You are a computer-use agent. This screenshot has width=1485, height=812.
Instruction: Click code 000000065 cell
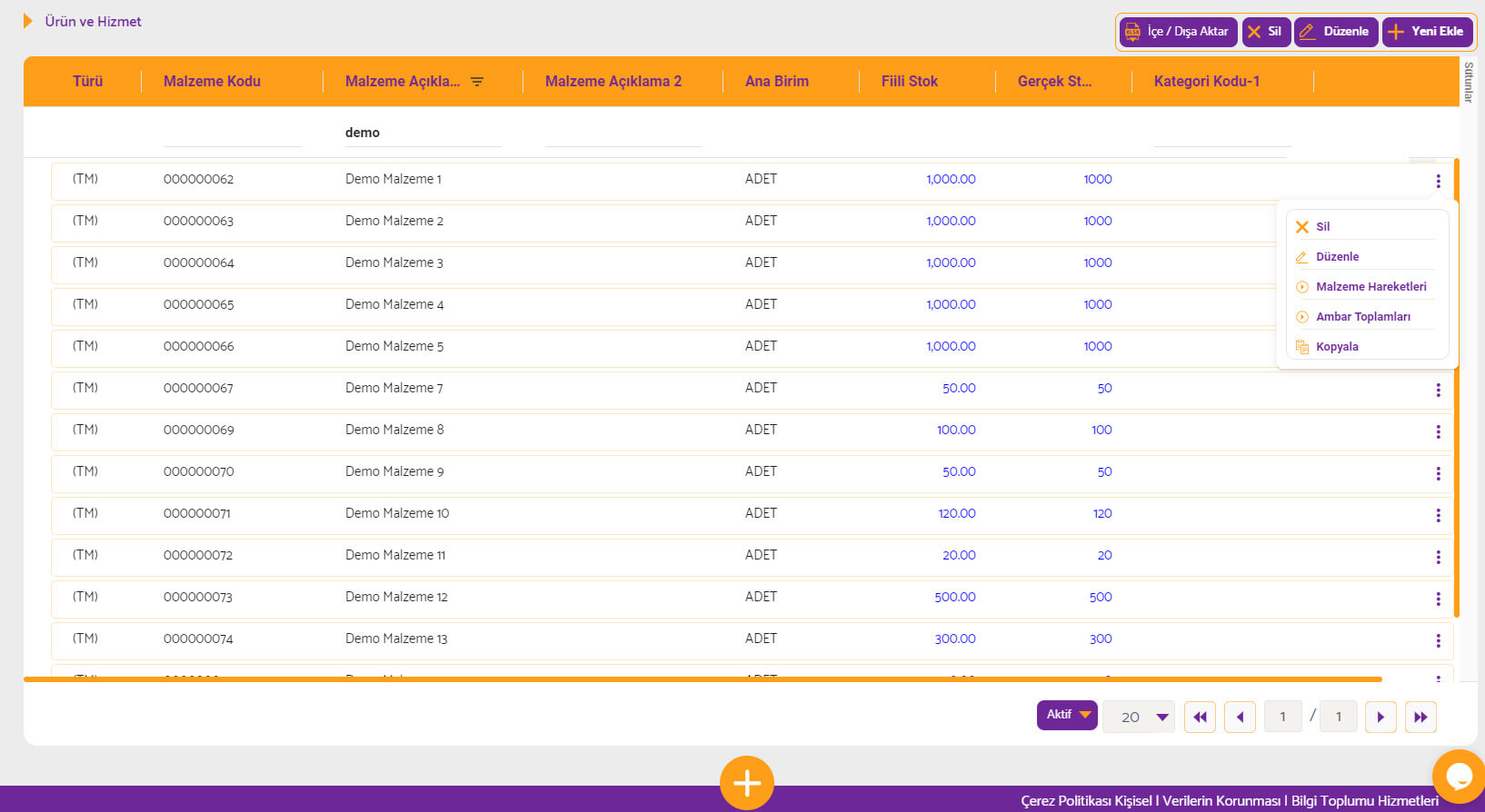pyautogui.click(x=198, y=305)
